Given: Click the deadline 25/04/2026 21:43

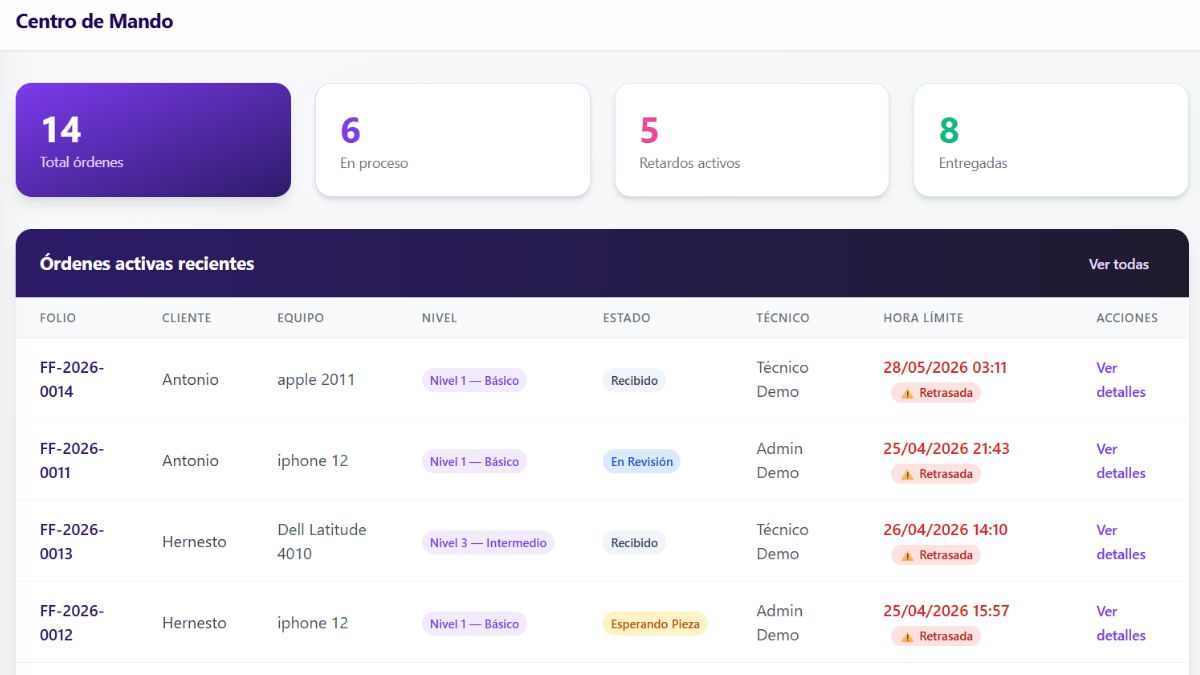Looking at the screenshot, I should click(946, 449).
